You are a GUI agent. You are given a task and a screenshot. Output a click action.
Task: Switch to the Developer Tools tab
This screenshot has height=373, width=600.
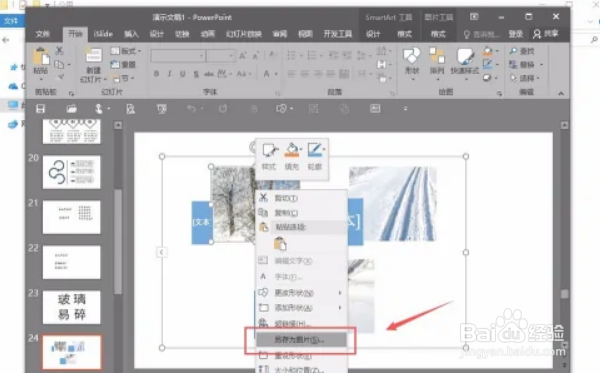click(x=338, y=34)
